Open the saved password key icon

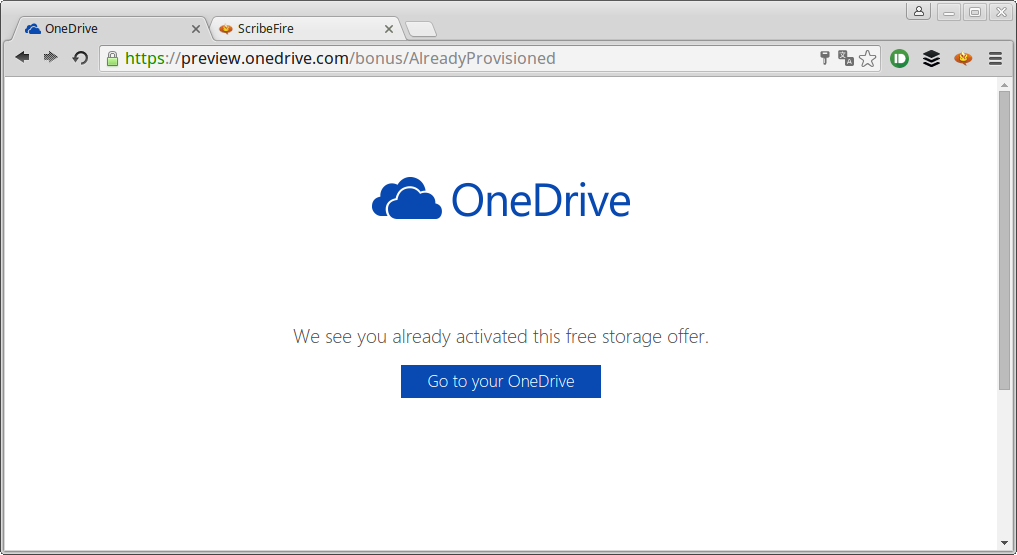(825, 58)
